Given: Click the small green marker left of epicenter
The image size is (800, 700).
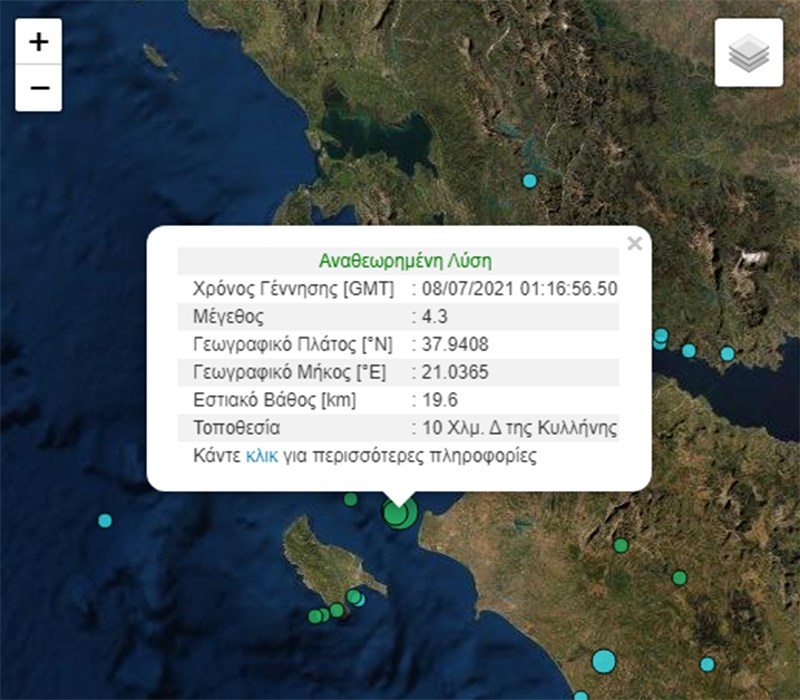Looking at the screenshot, I should point(350,499).
